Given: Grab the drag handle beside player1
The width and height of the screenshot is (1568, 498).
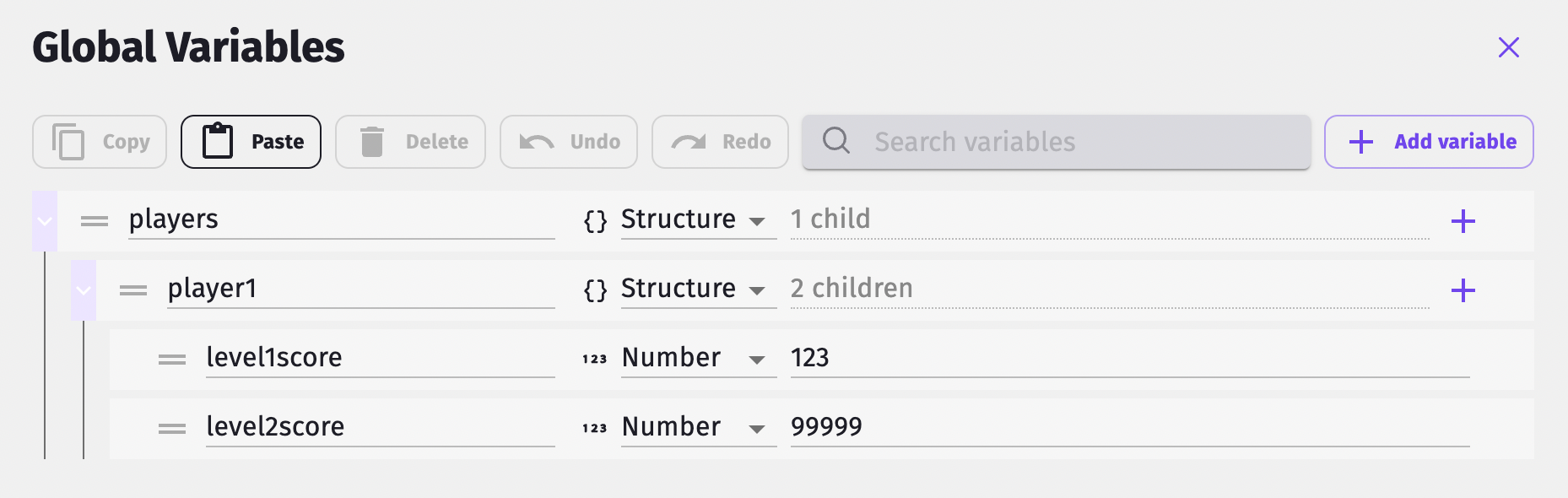Looking at the screenshot, I should 133,290.
